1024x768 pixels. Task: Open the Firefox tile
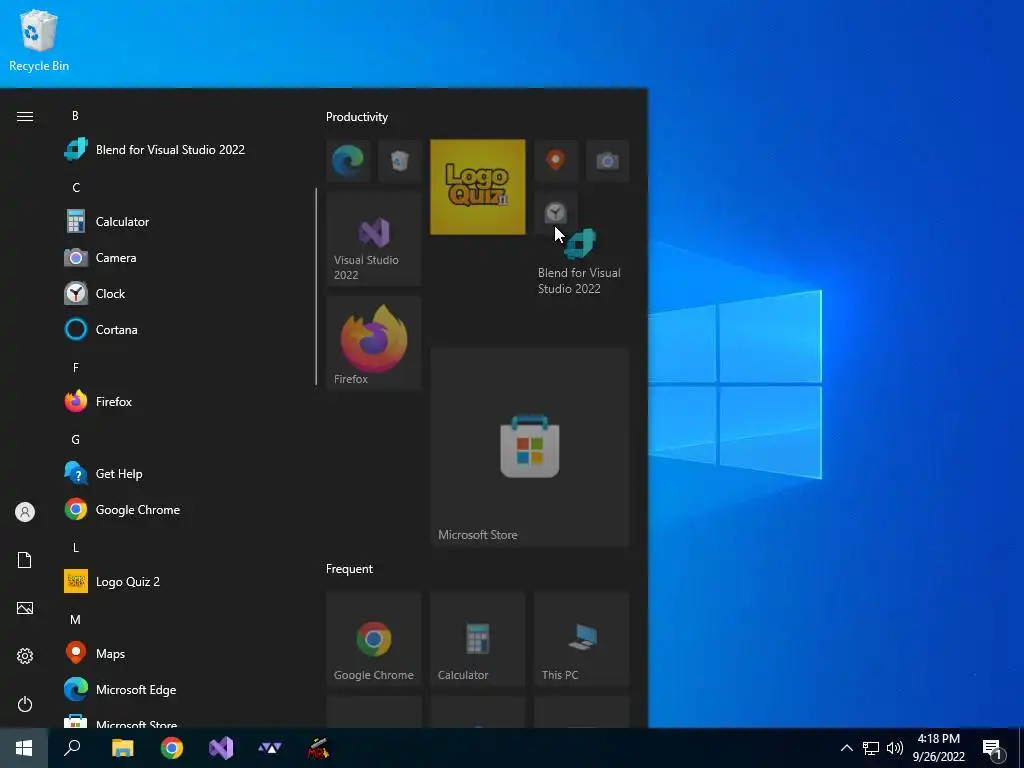click(374, 343)
